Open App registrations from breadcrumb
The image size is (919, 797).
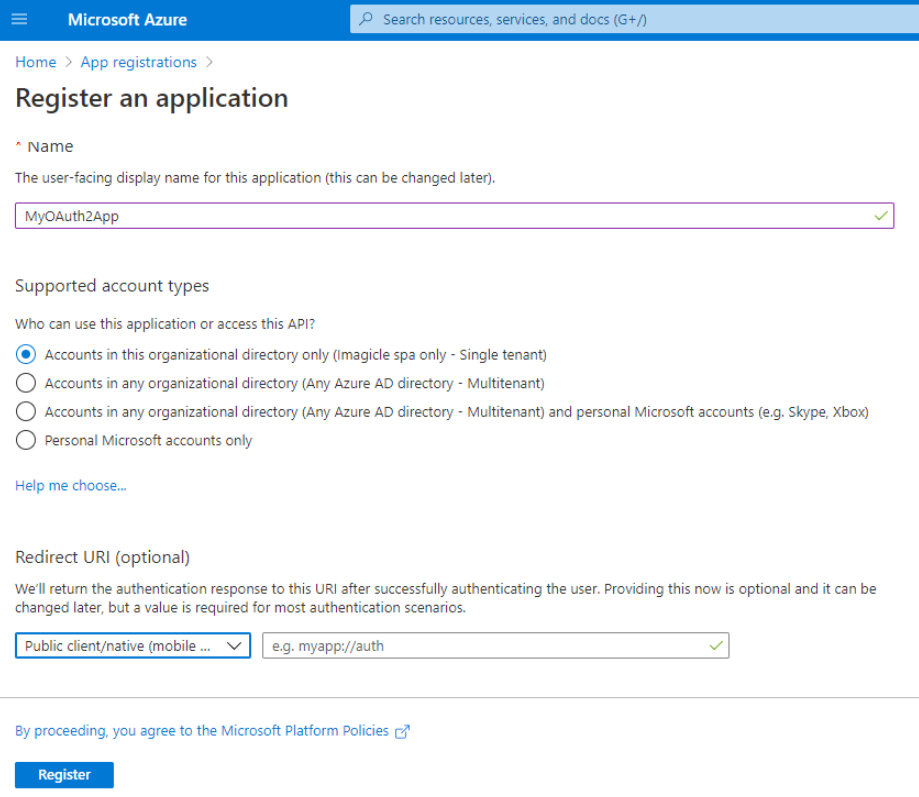(138, 62)
